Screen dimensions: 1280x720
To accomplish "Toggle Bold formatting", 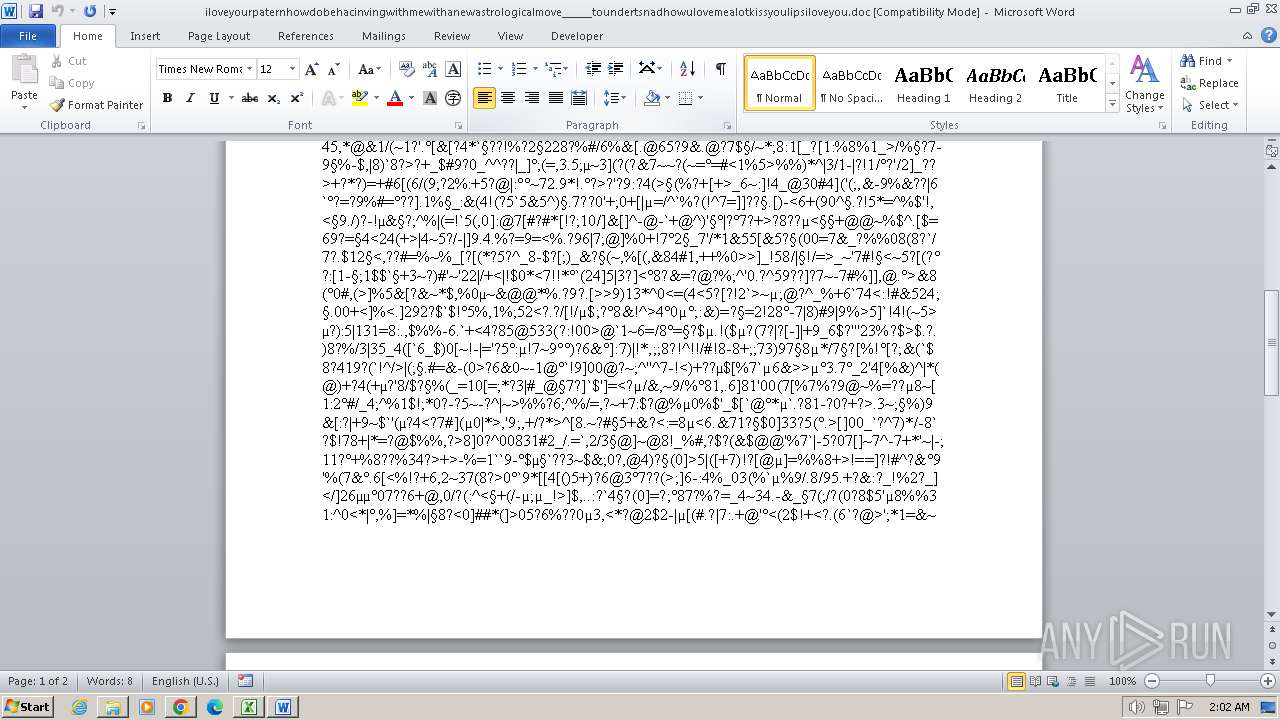I will [x=167, y=98].
